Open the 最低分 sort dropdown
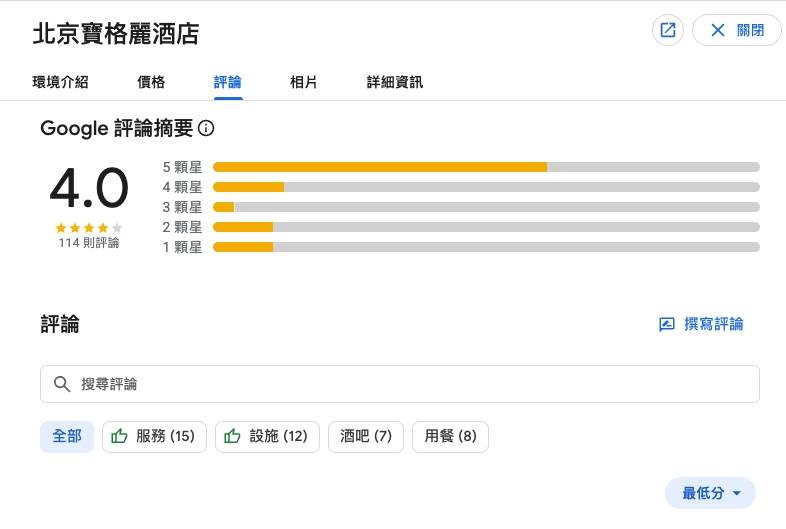 click(x=710, y=493)
